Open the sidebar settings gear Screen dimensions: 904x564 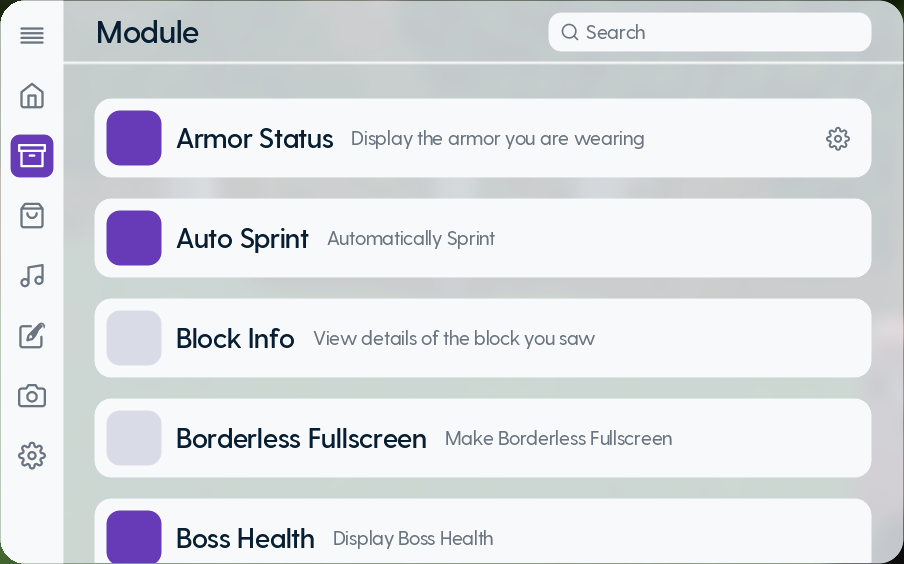coord(32,456)
